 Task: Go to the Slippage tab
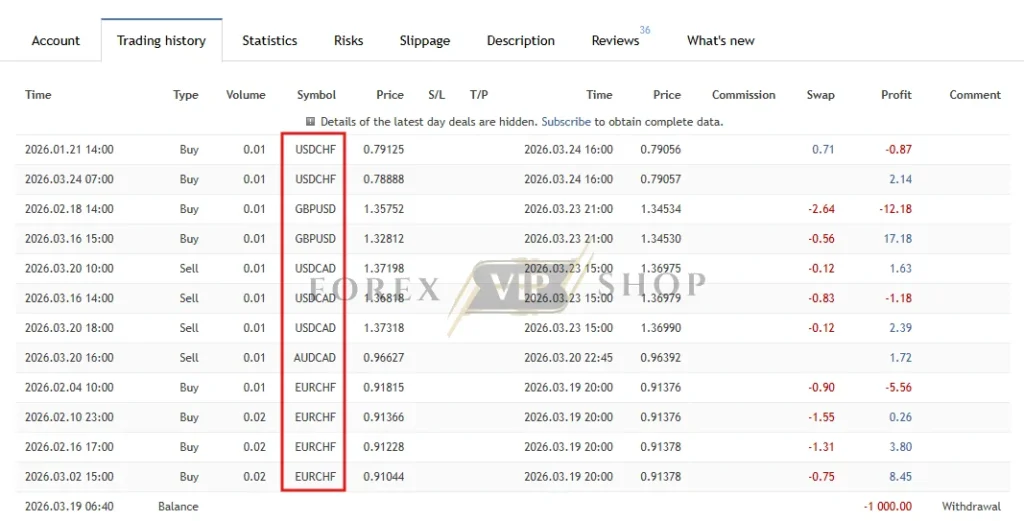coord(424,40)
